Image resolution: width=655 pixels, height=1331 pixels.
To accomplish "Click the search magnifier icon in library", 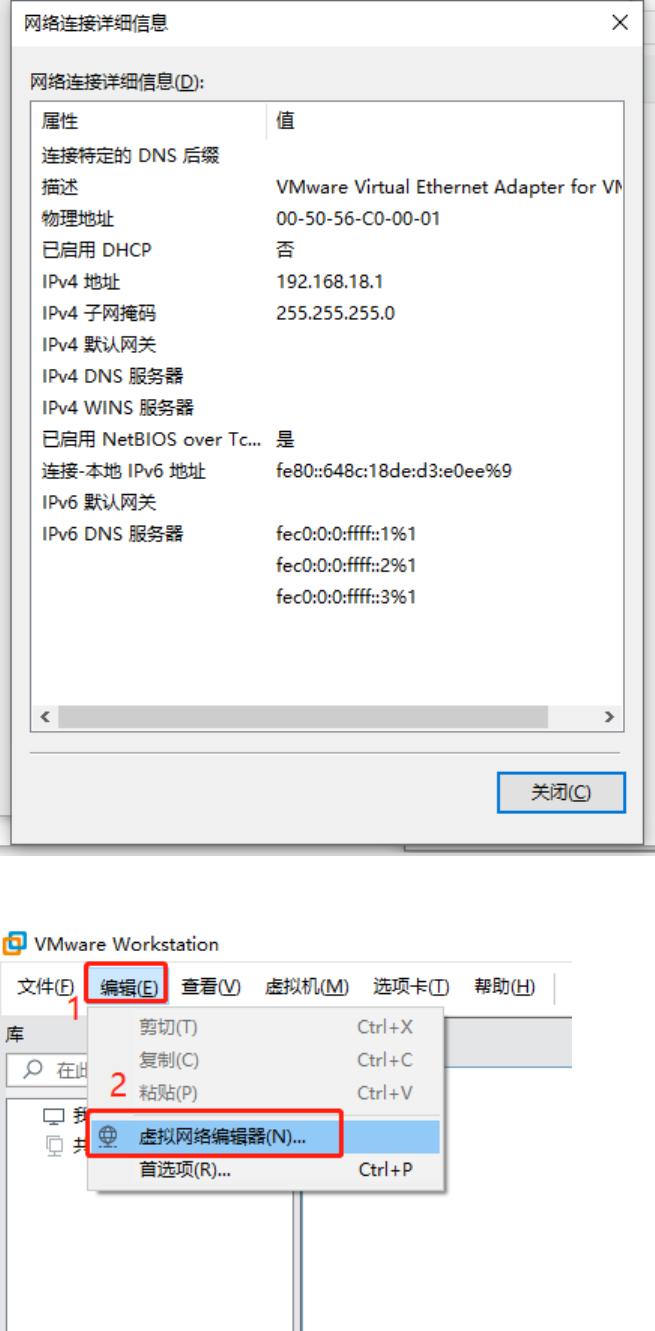I will 33,1070.
